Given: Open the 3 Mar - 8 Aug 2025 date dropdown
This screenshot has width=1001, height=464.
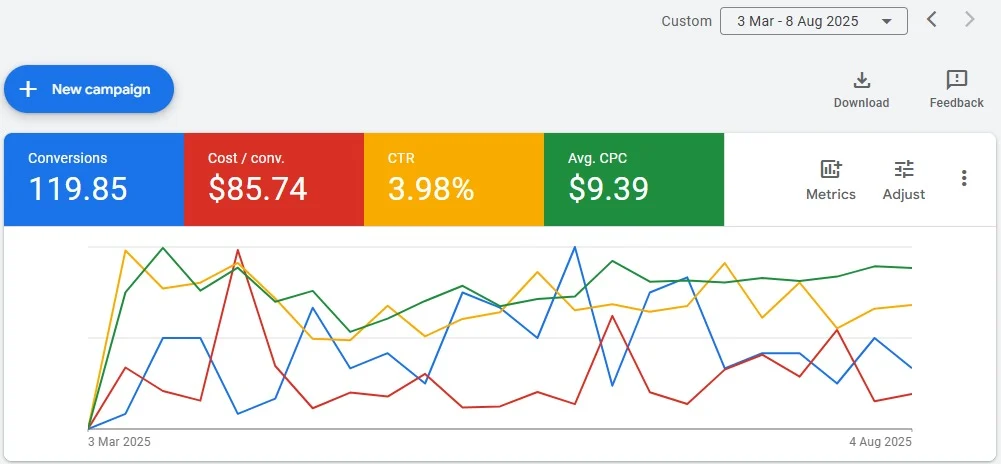Looking at the screenshot, I should coord(813,21).
